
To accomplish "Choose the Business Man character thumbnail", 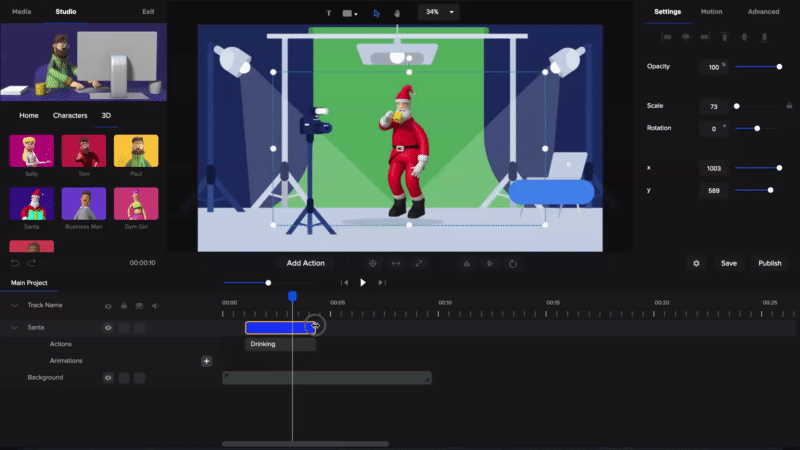I will [84, 204].
